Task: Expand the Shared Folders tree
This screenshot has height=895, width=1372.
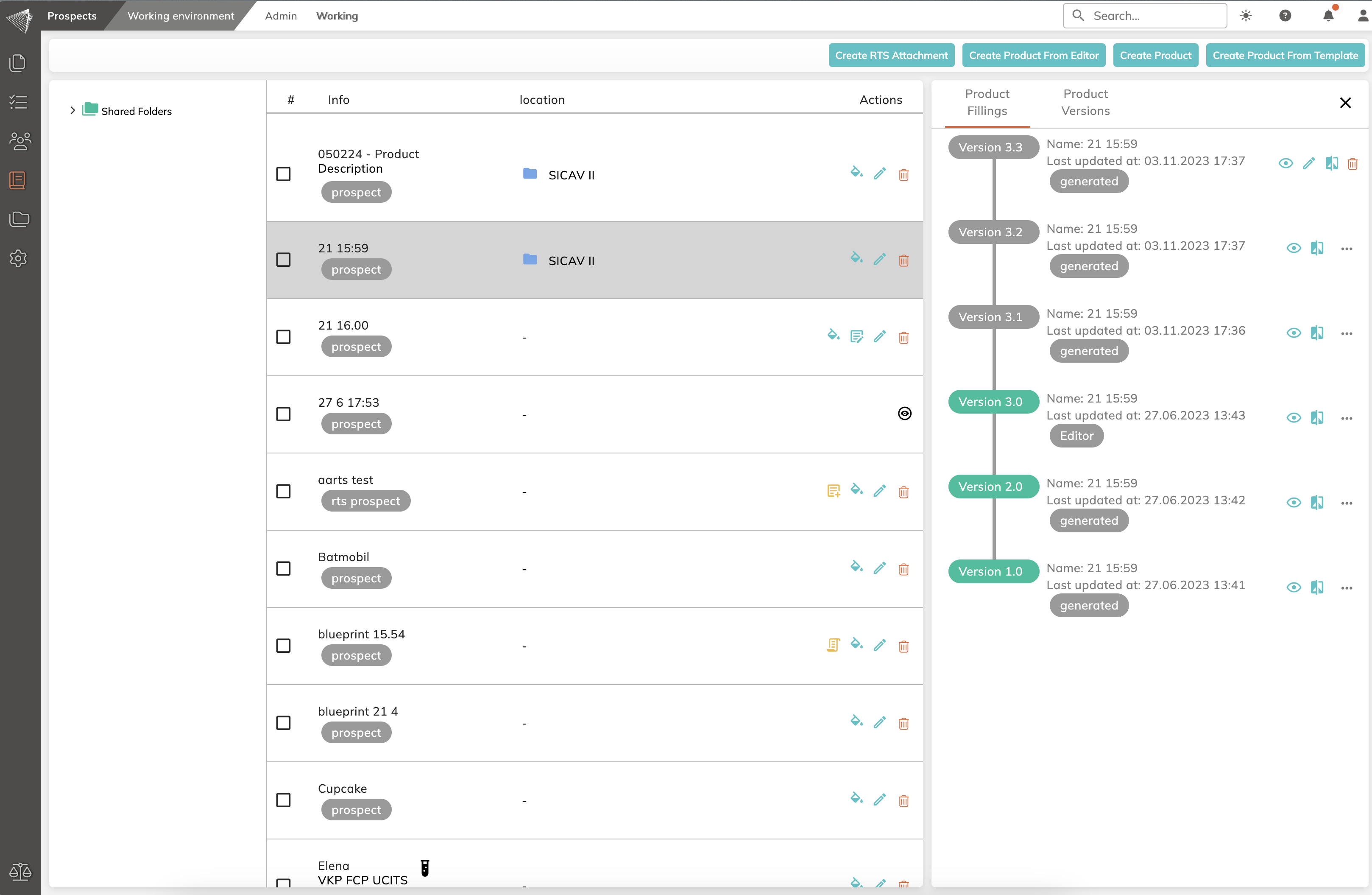Action: (73, 110)
